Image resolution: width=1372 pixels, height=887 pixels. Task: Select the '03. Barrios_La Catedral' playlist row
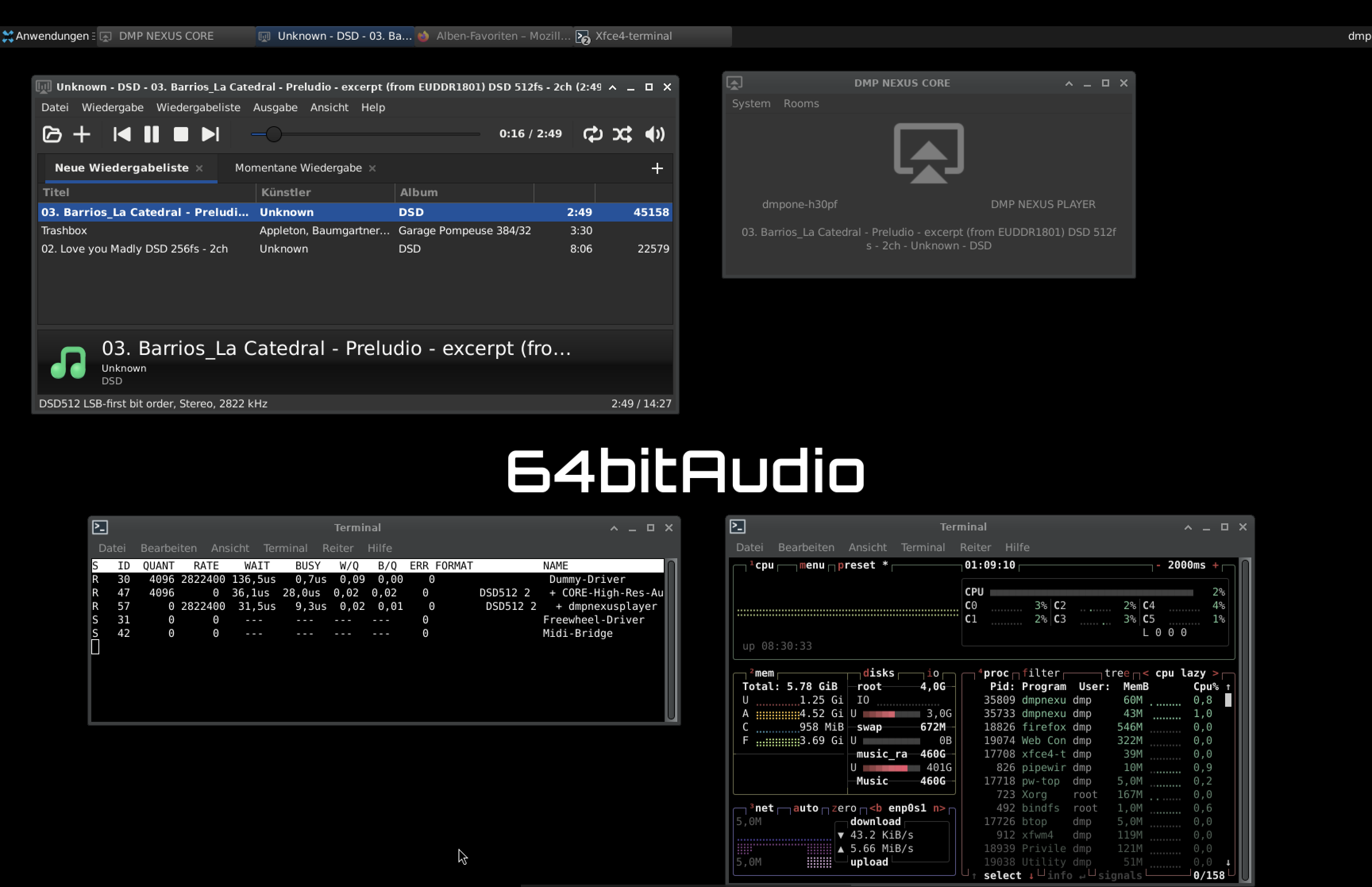click(x=355, y=212)
